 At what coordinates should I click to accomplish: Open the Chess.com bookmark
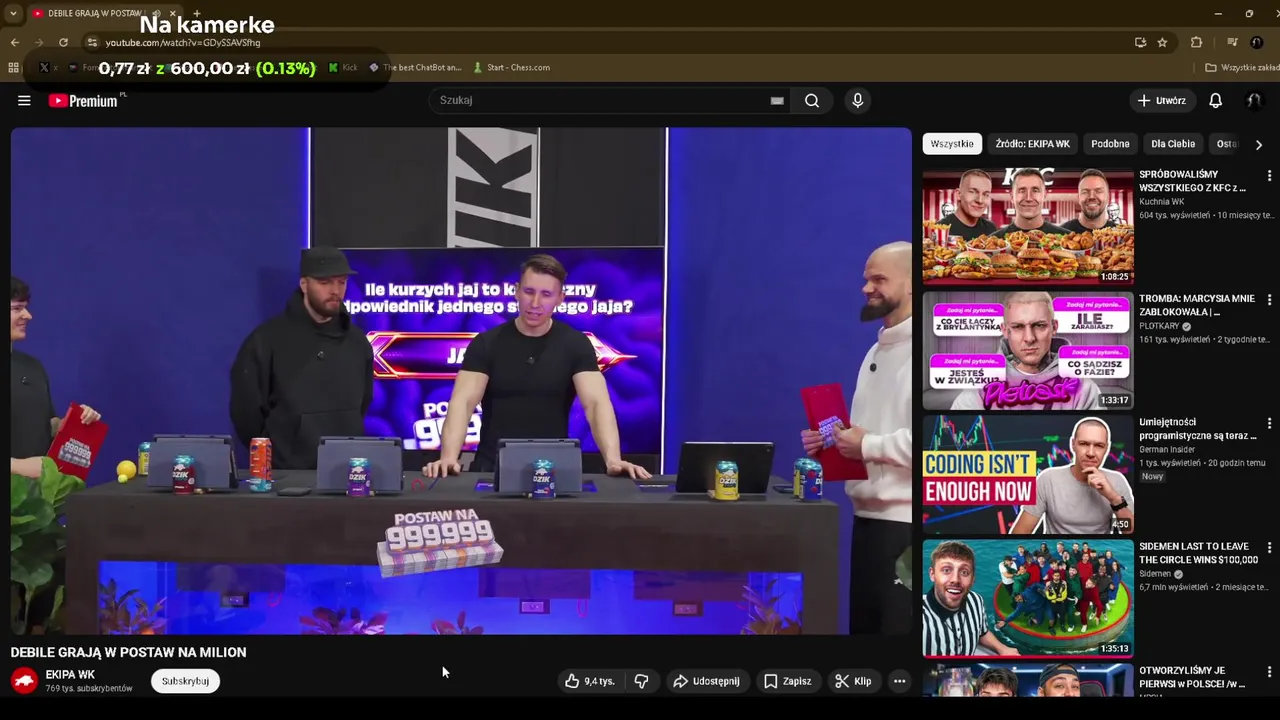coord(511,68)
